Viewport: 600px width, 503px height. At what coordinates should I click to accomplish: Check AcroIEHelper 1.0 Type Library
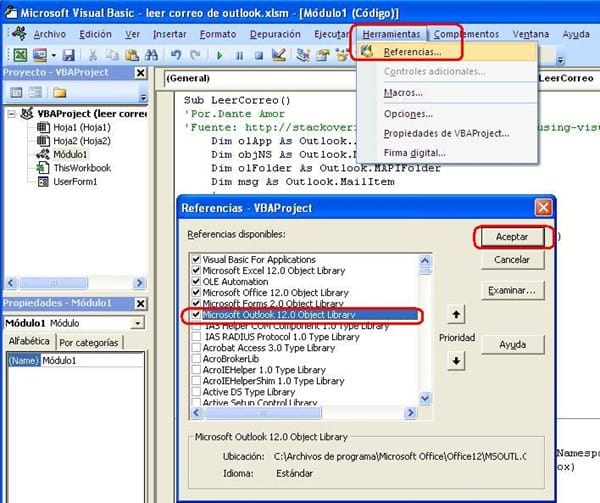(196, 370)
